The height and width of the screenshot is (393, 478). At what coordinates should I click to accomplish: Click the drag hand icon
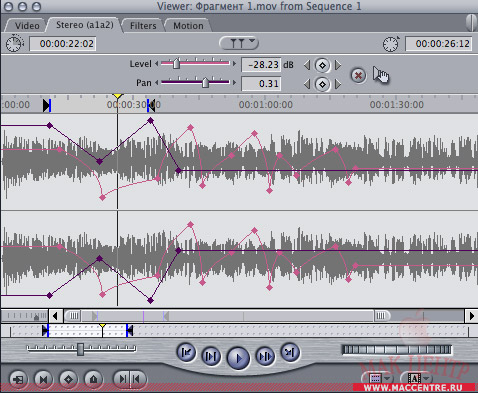point(381,75)
